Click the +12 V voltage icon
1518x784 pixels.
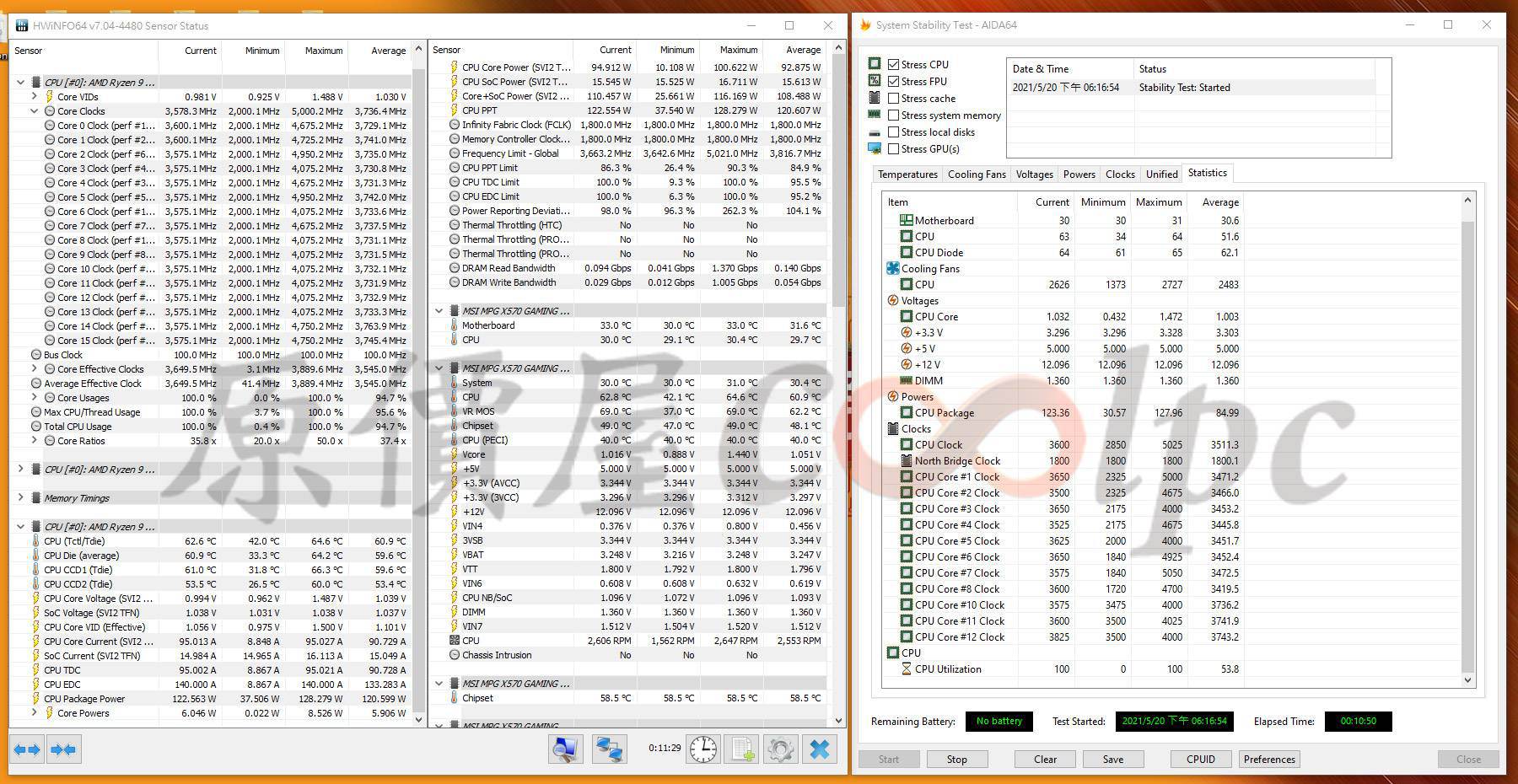[907, 364]
